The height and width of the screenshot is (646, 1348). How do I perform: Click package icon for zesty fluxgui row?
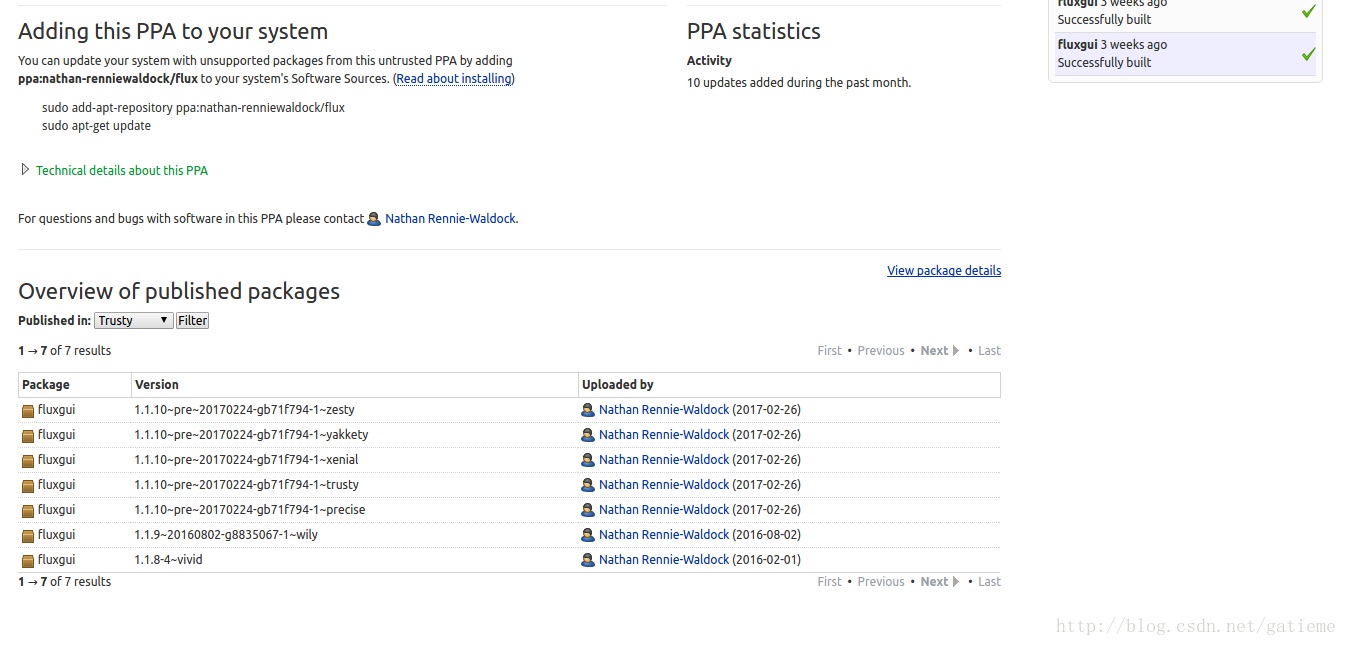[x=28, y=411]
